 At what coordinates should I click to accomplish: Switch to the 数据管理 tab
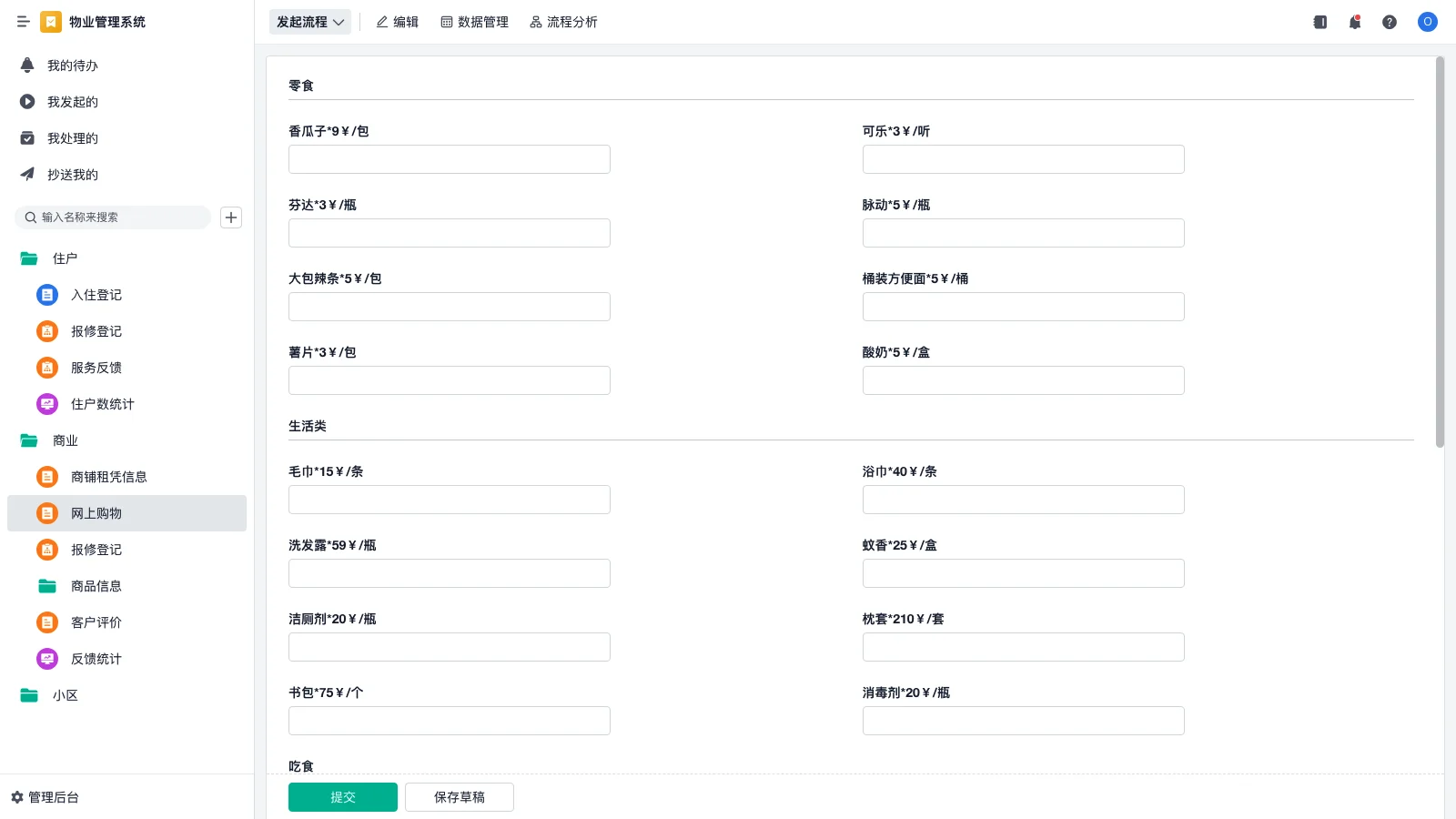pos(474,22)
